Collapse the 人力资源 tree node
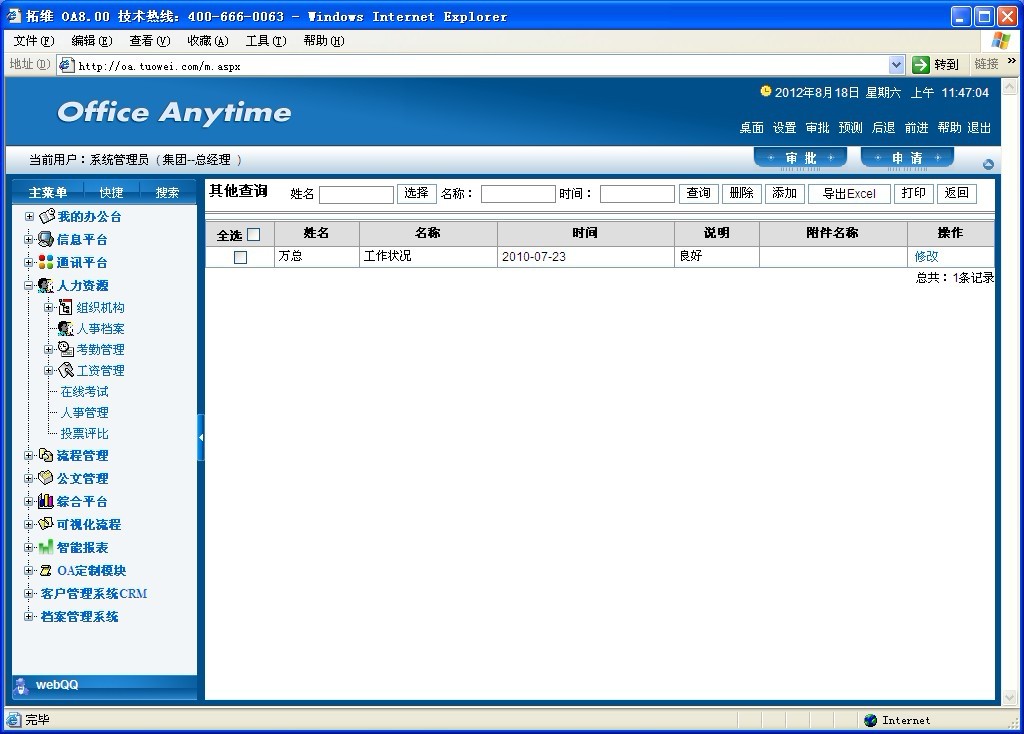Screen dimensions: 1024x734 29,286
